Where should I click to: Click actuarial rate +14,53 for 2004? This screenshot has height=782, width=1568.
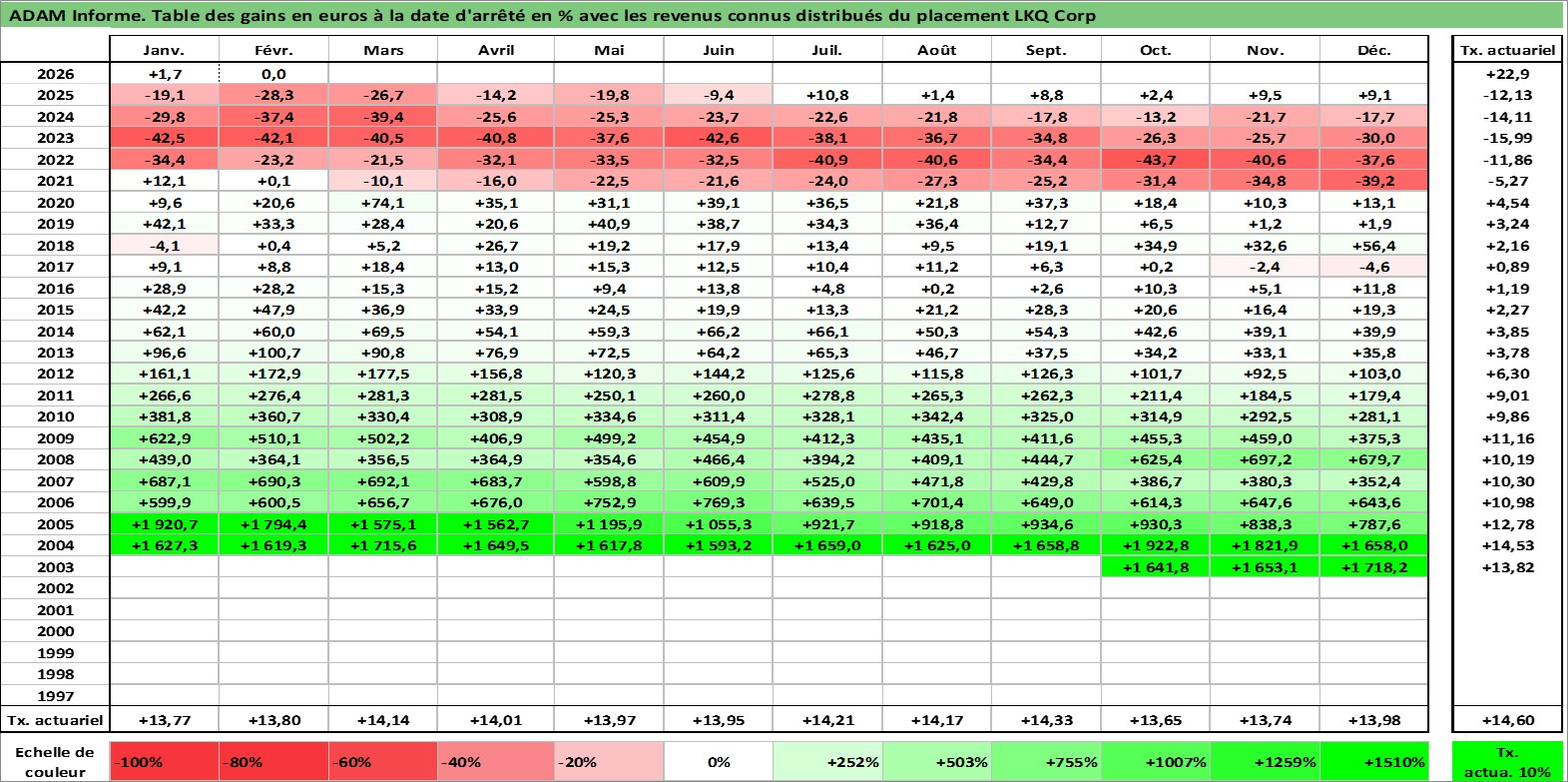(1507, 545)
